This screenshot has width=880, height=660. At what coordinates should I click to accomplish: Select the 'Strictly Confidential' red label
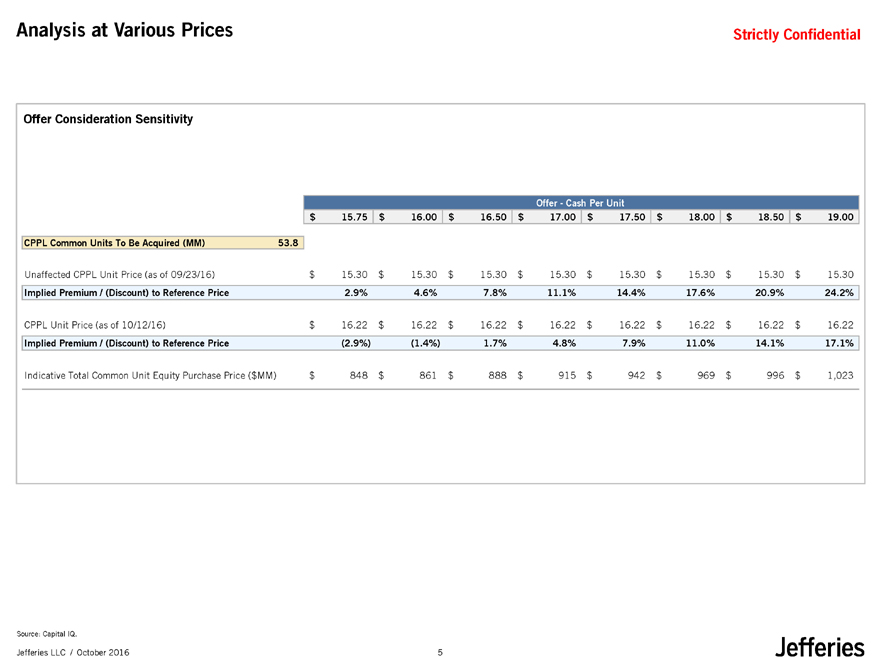796,35
